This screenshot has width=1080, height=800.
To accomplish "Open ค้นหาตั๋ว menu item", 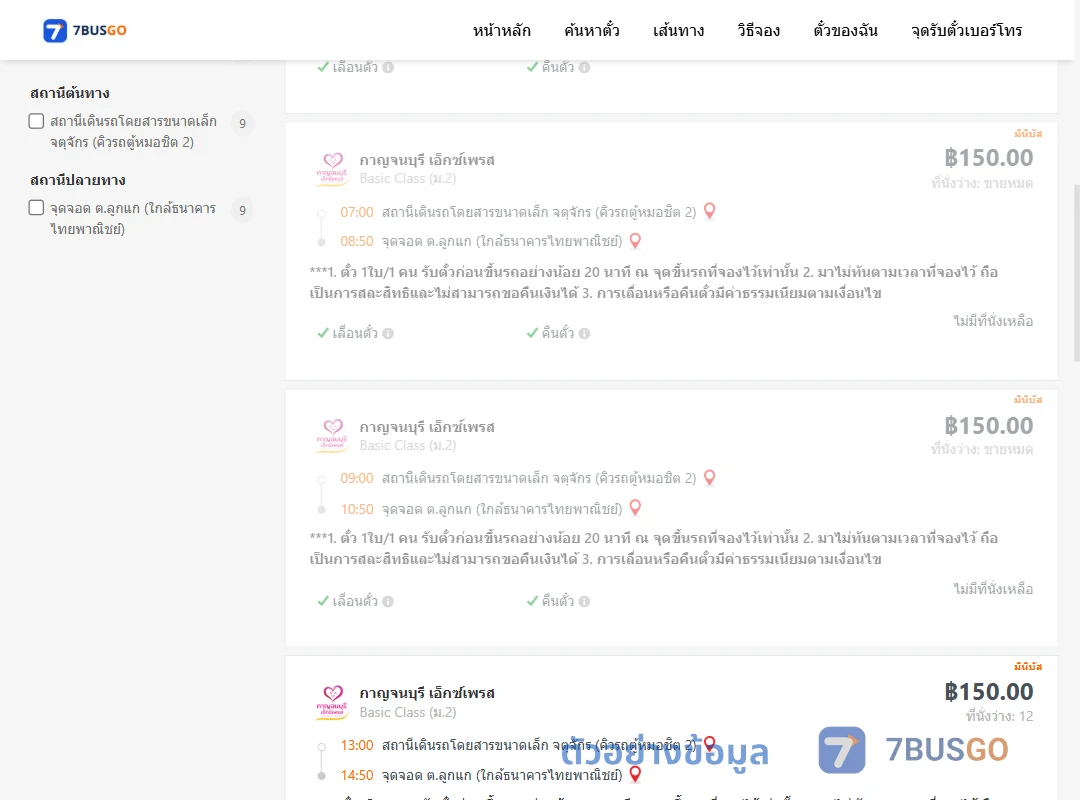I will [x=592, y=30].
